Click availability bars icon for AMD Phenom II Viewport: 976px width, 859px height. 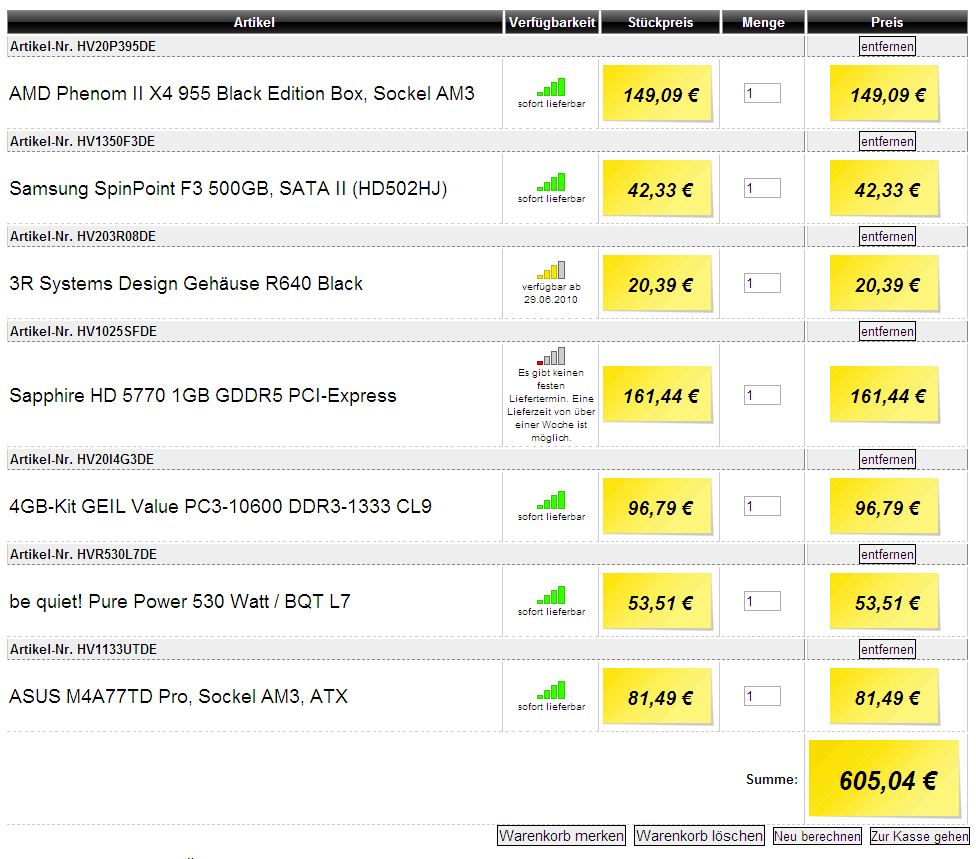(x=551, y=87)
